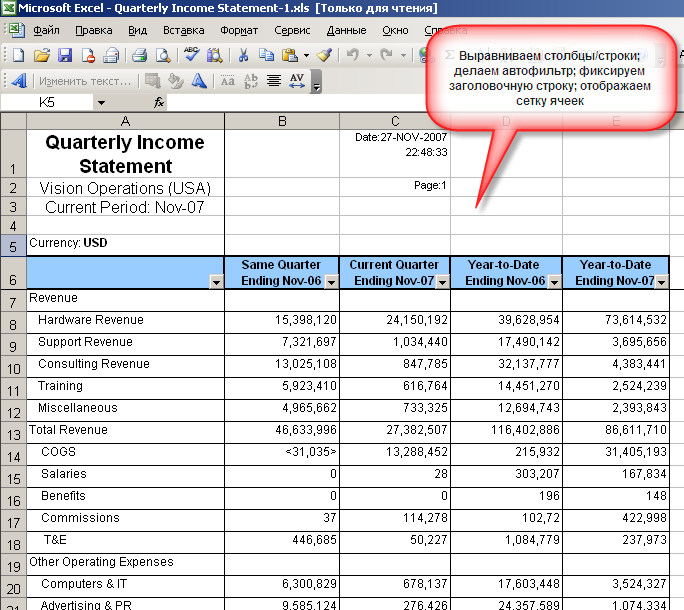684x610 pixels.
Task: Select column C by its header
Action: tap(395, 121)
